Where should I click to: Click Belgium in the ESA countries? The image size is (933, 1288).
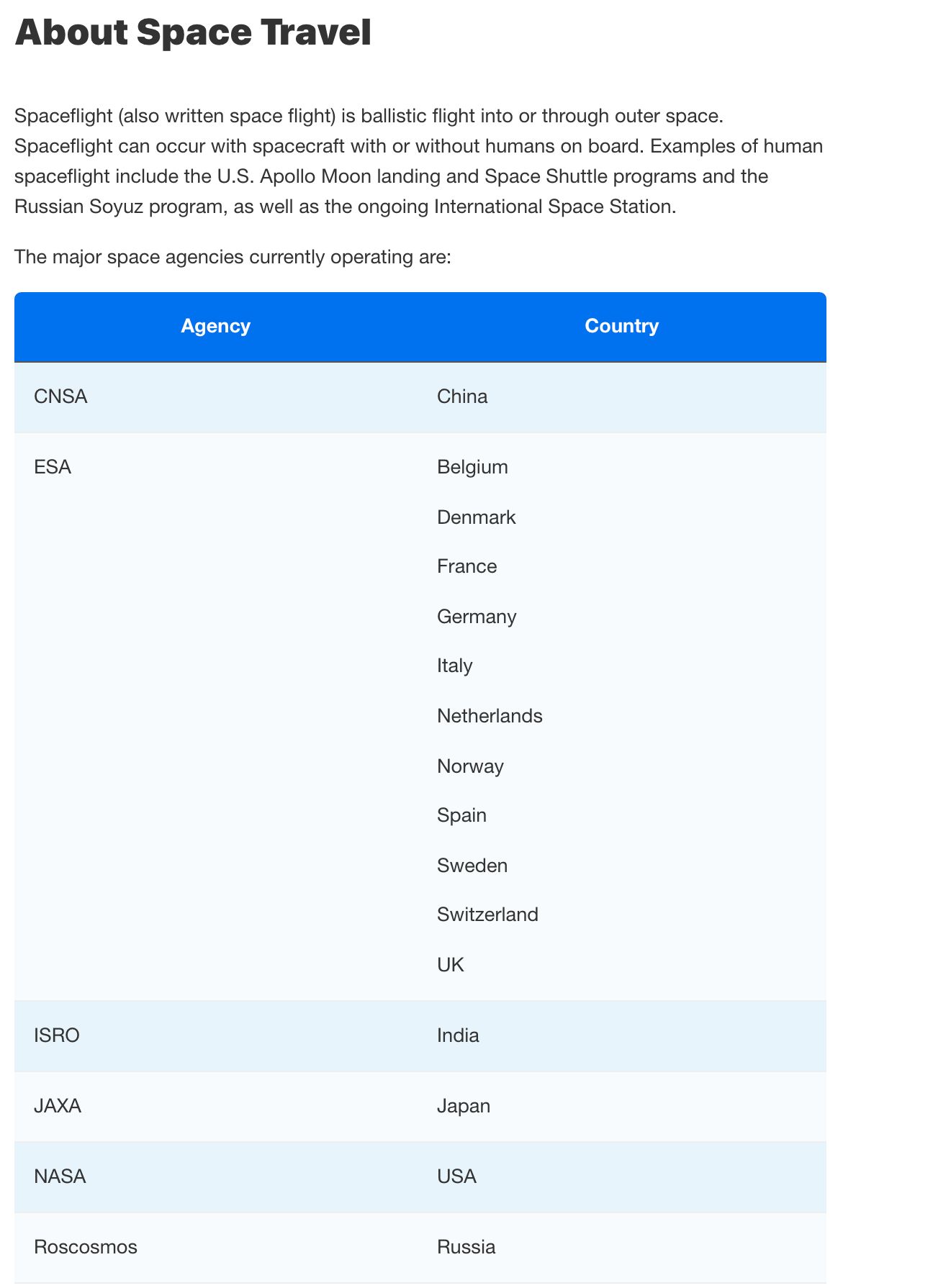[472, 467]
